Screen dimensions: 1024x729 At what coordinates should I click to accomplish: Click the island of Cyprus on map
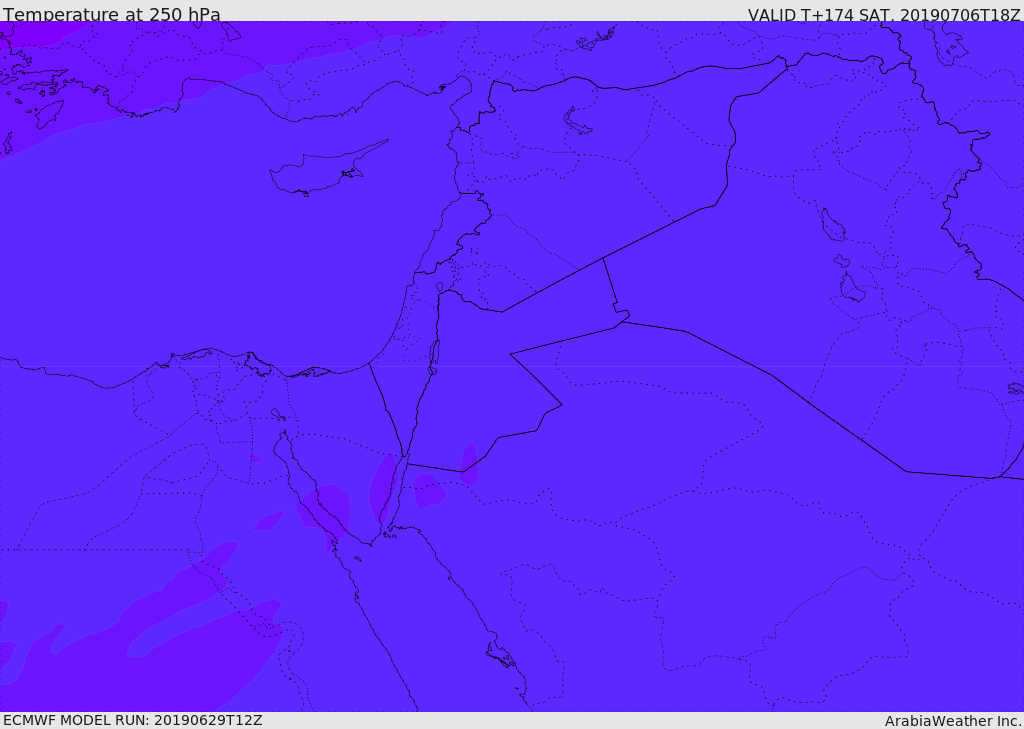click(327, 170)
